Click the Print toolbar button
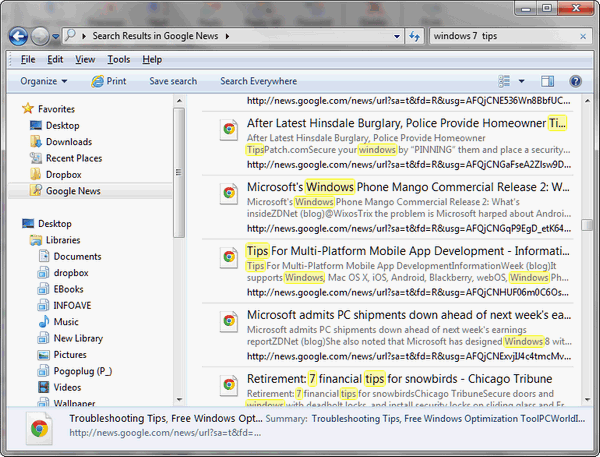 click(x=108, y=81)
